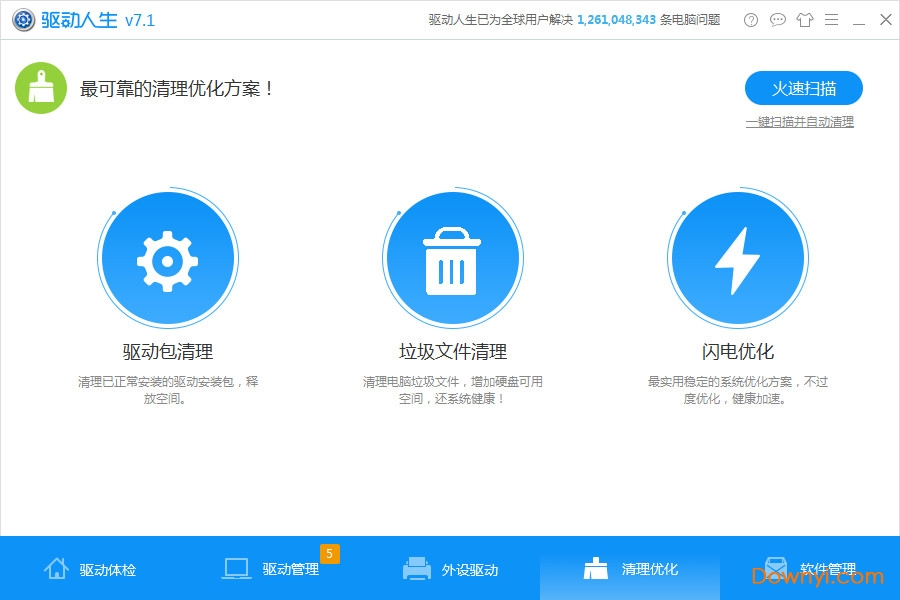Click the 驱动人生 logo icon
The width and height of the screenshot is (900, 600).
pos(22,18)
